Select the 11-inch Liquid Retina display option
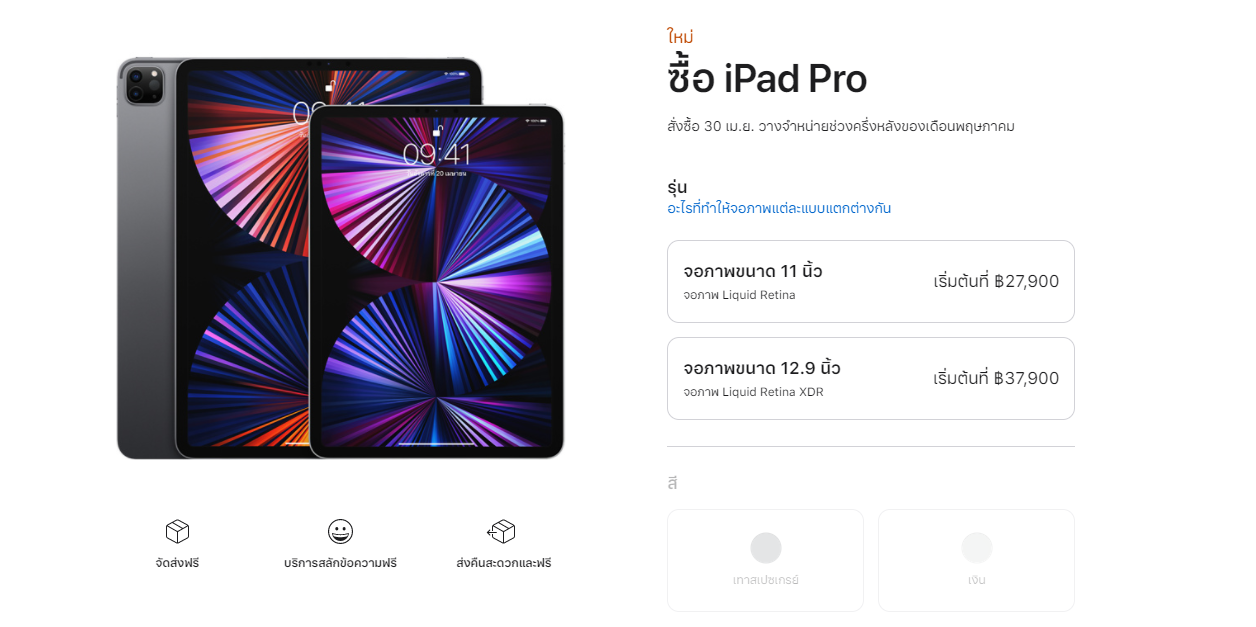The height and width of the screenshot is (627, 1256). [870, 281]
